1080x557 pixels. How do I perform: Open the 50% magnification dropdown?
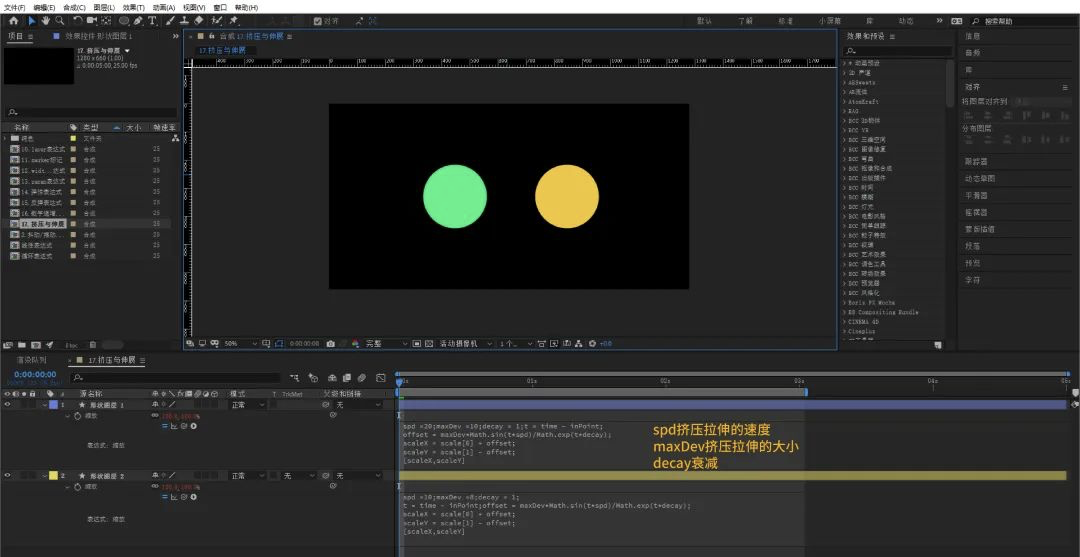[x=241, y=343]
